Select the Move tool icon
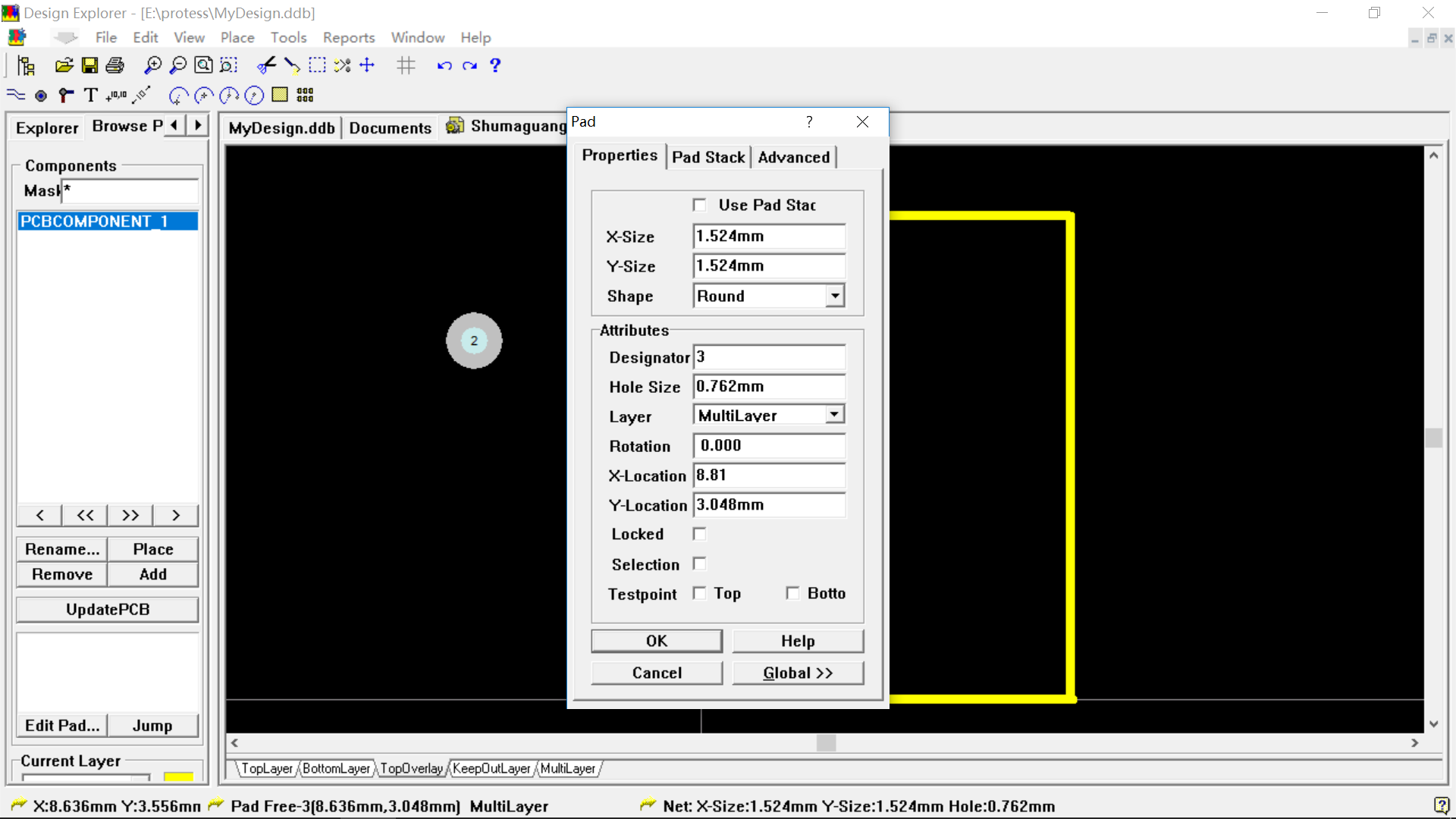The height and width of the screenshot is (819, 1456). pos(367,65)
